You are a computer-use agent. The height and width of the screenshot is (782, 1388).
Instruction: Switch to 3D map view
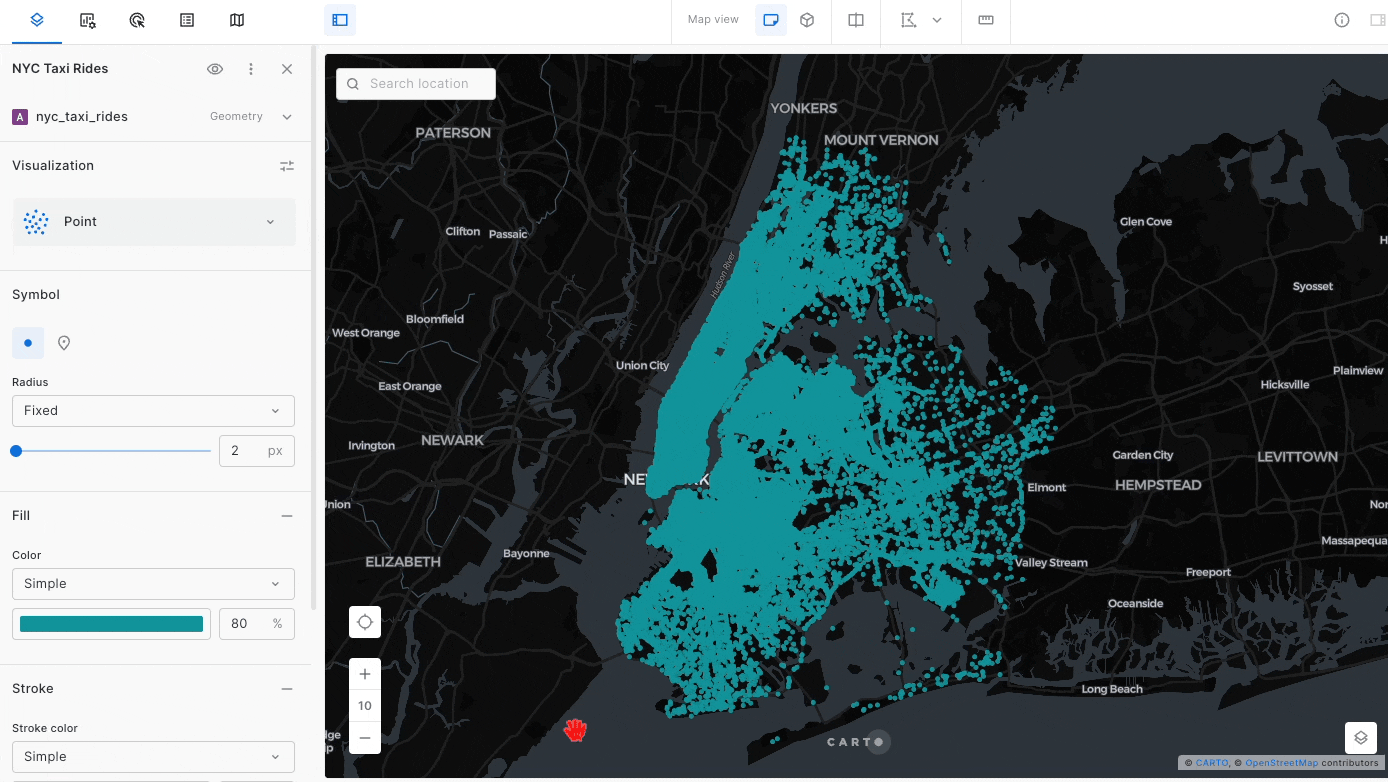(807, 20)
